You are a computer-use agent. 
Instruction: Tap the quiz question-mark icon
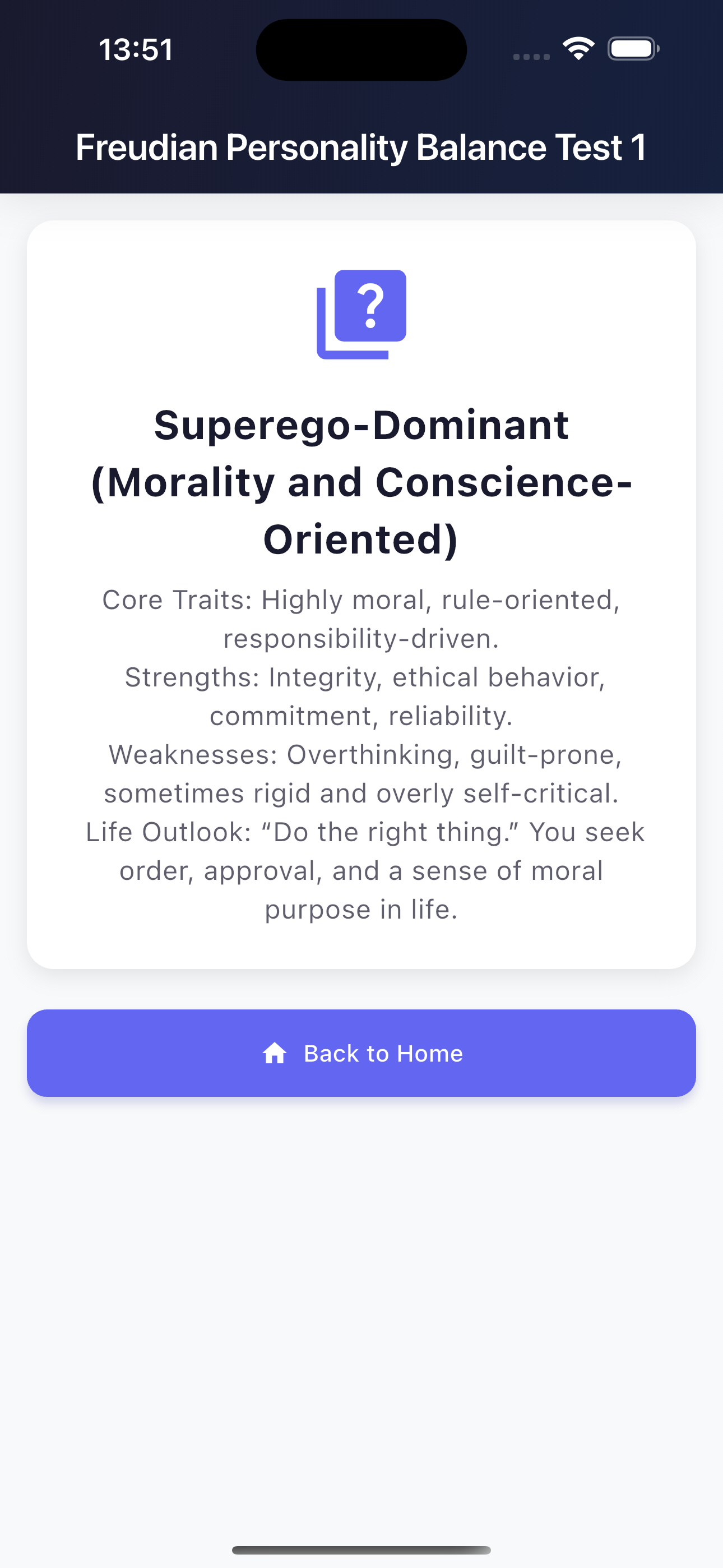pos(361,314)
